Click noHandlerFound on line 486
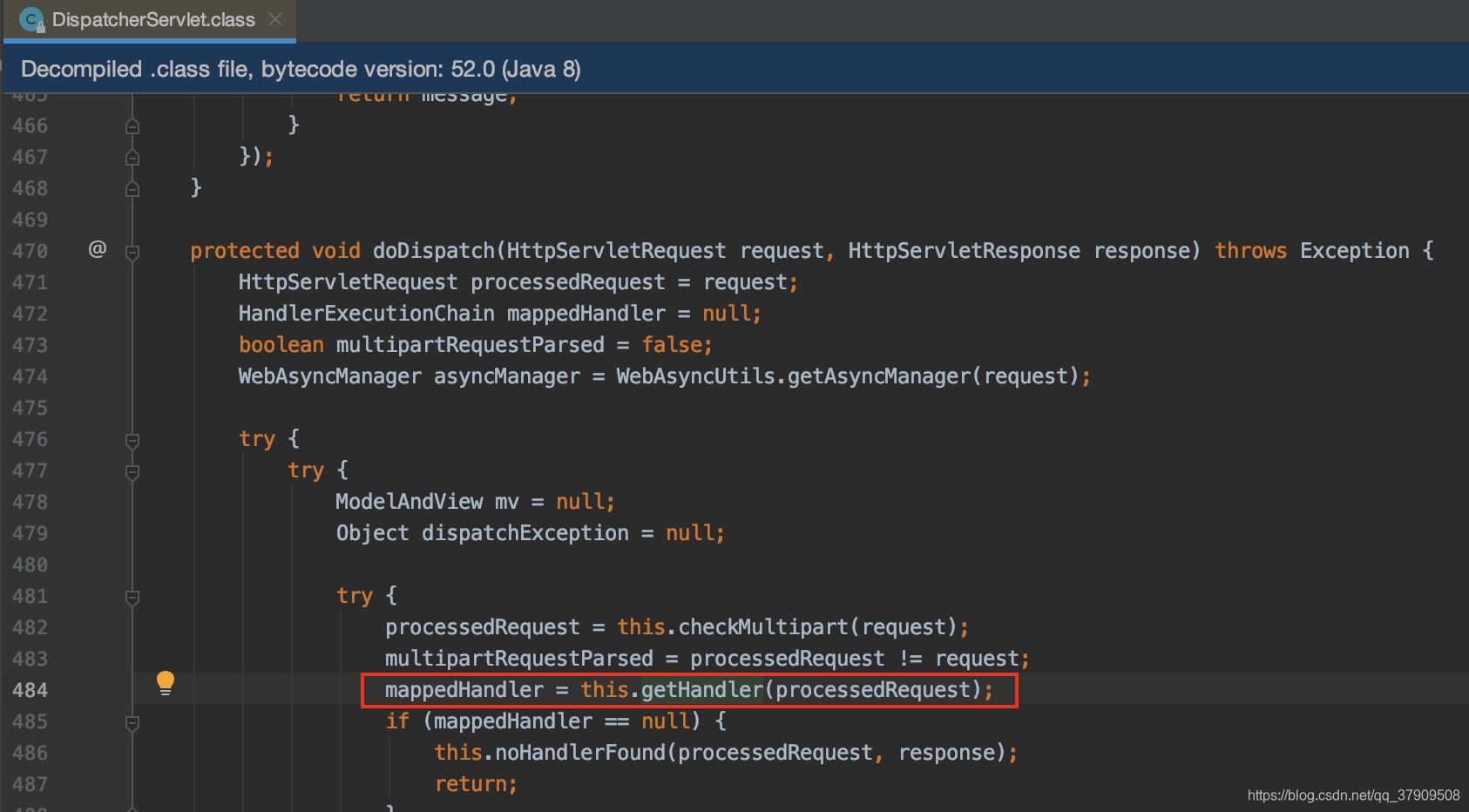This screenshot has width=1469, height=812. (580, 753)
